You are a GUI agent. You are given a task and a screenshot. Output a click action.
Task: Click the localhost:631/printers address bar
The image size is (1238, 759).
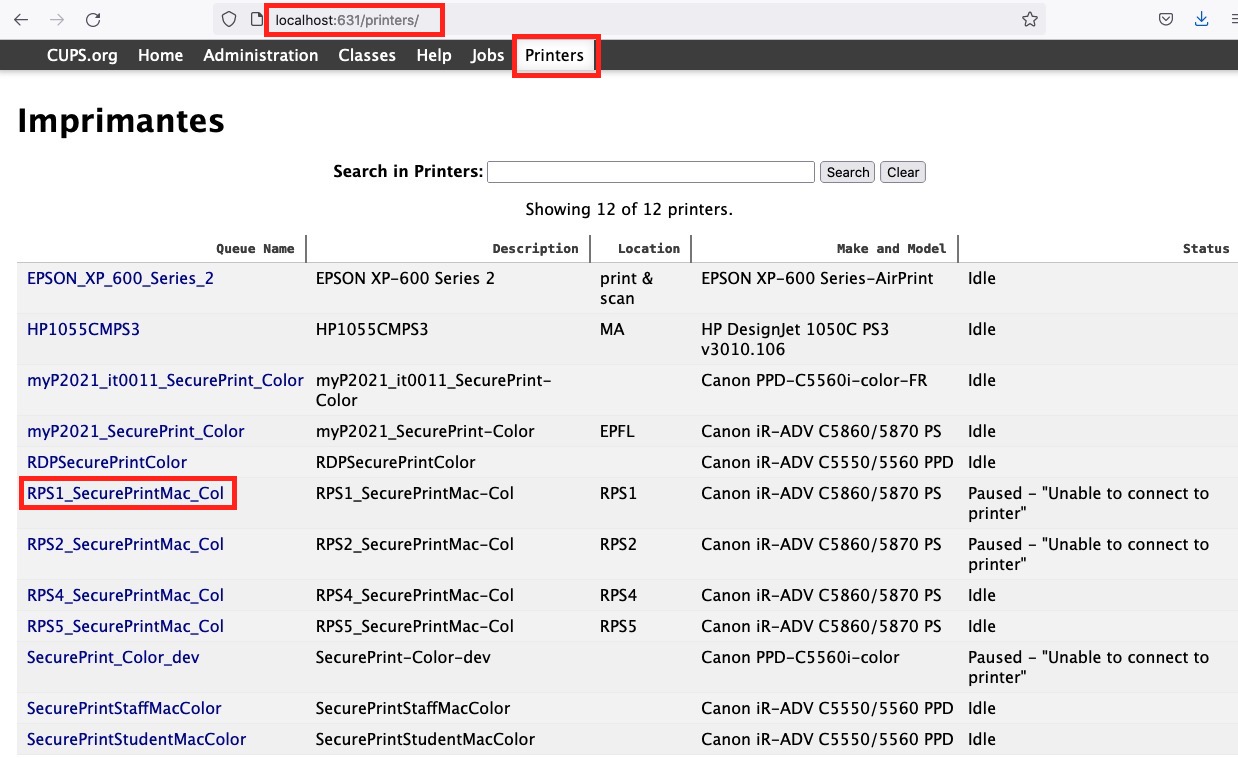[x=600, y=20]
